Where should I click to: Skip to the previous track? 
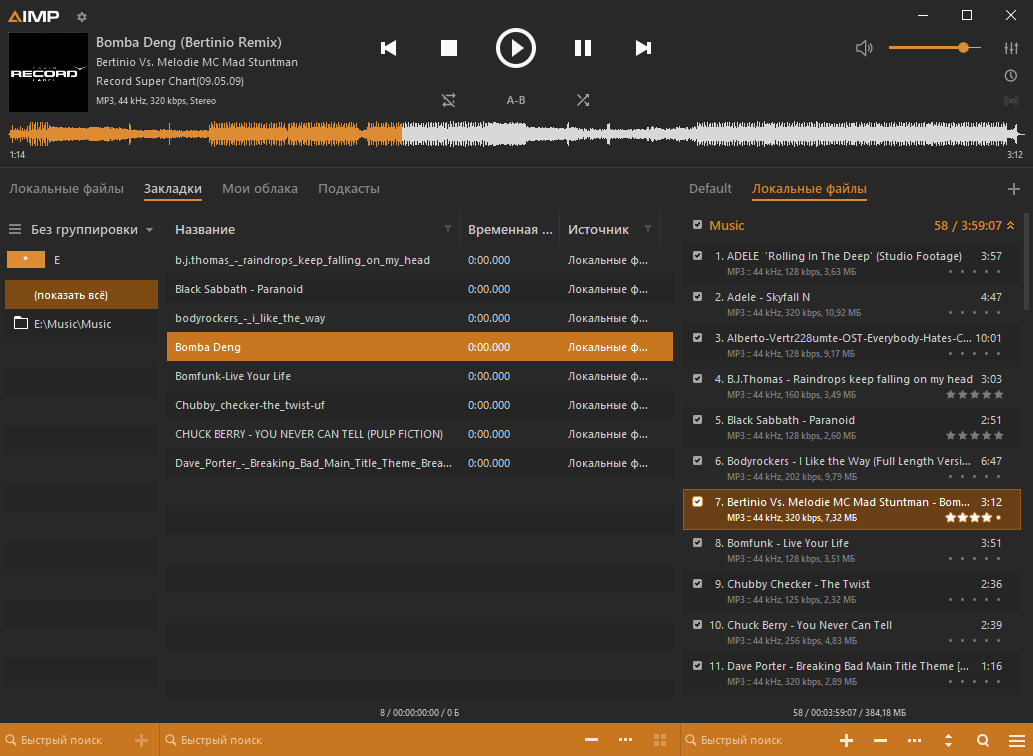click(x=389, y=48)
